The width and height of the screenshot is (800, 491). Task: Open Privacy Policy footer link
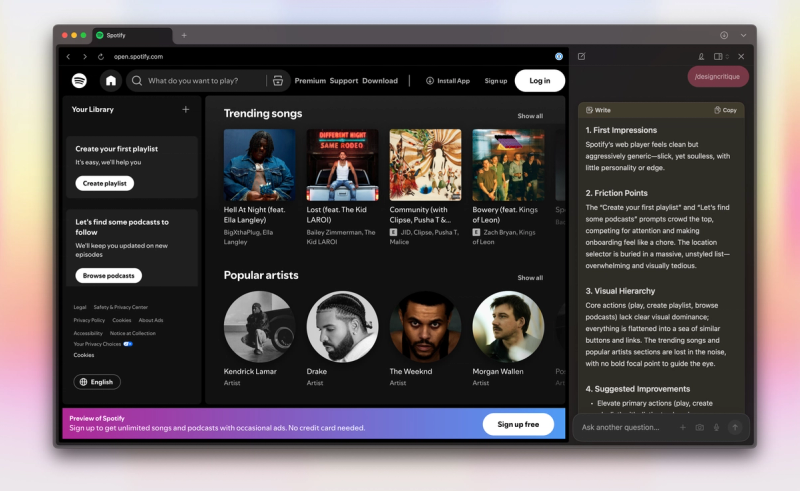click(x=89, y=320)
